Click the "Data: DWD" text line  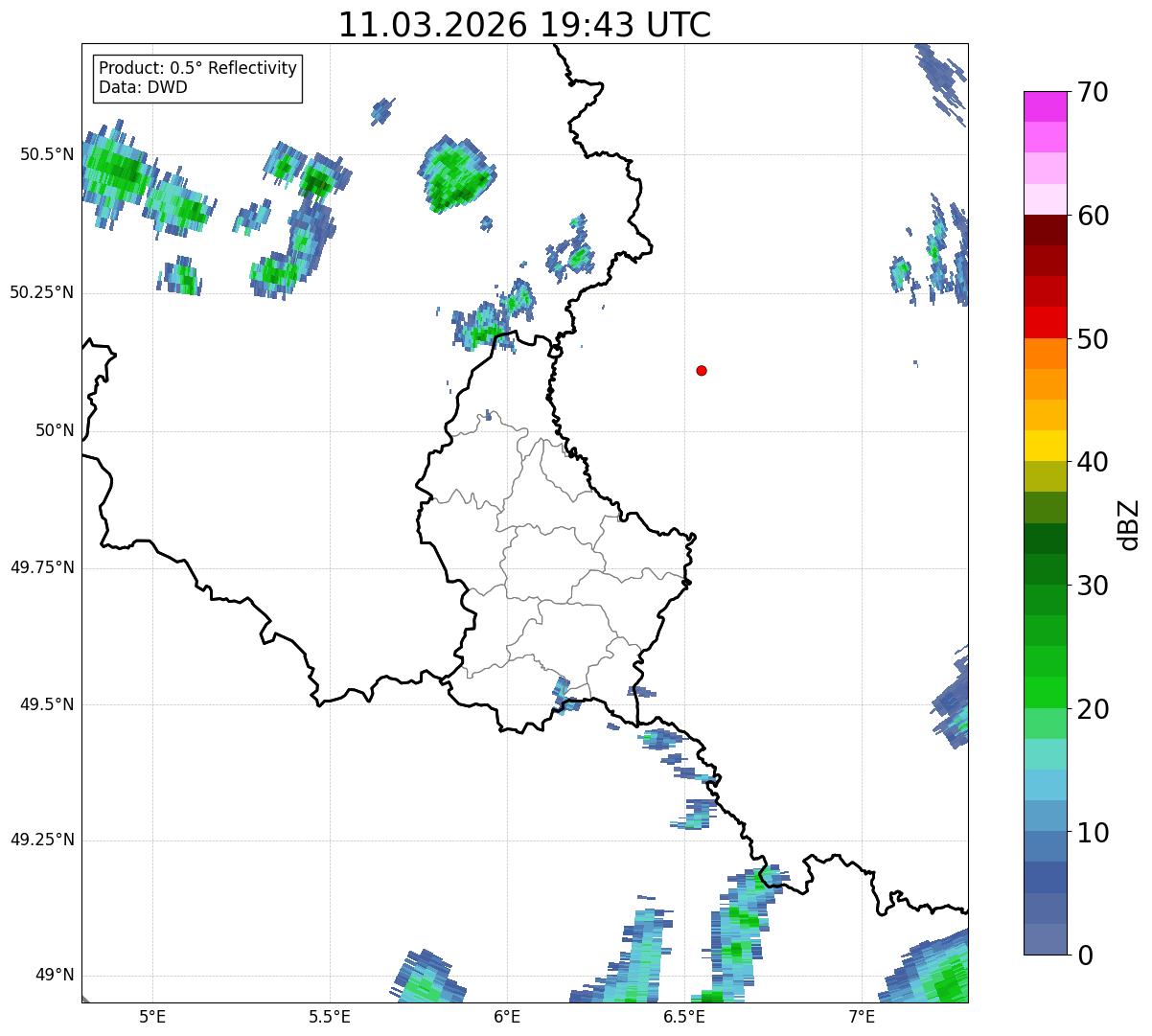(143, 87)
